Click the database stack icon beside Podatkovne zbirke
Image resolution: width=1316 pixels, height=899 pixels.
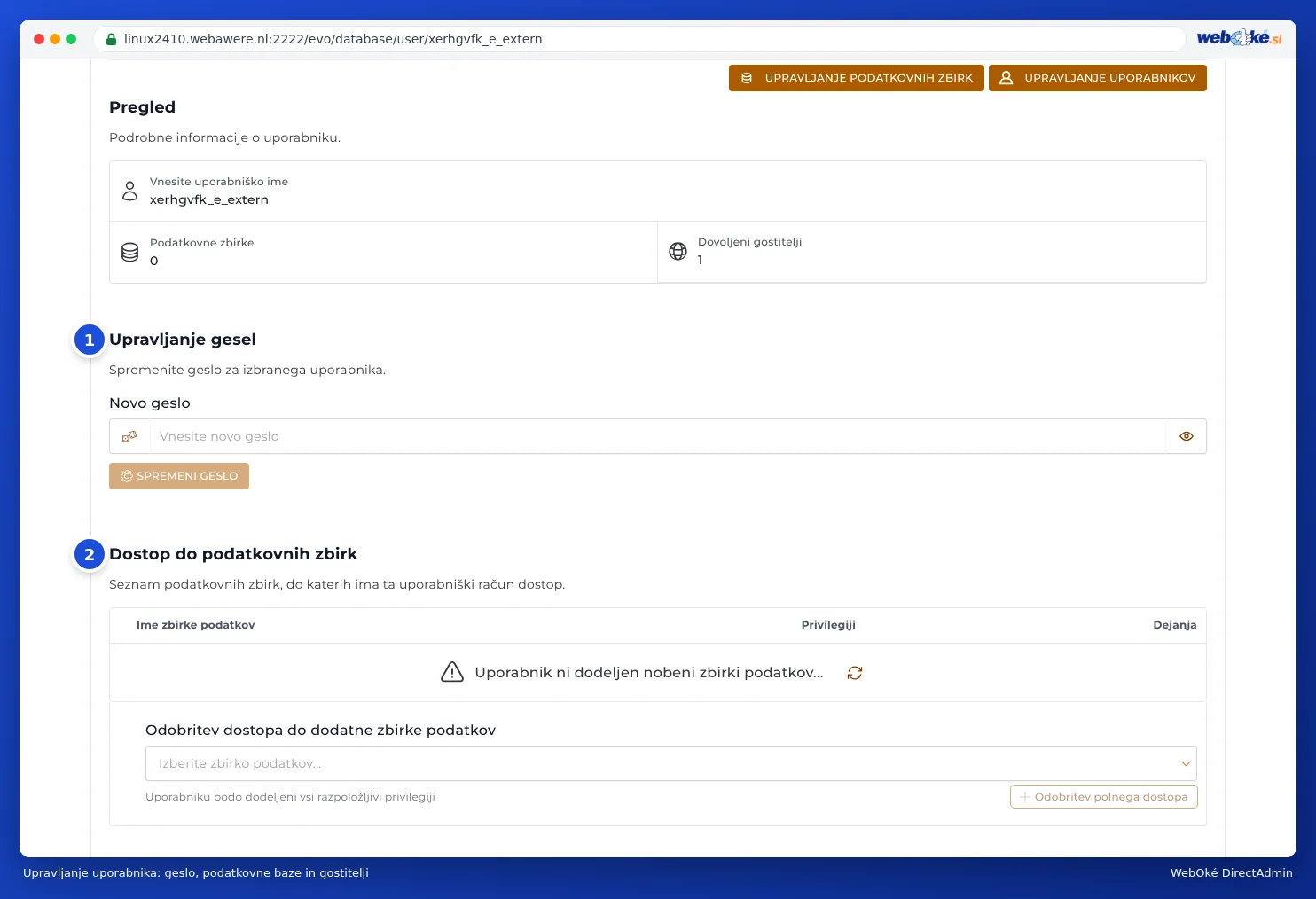130,252
